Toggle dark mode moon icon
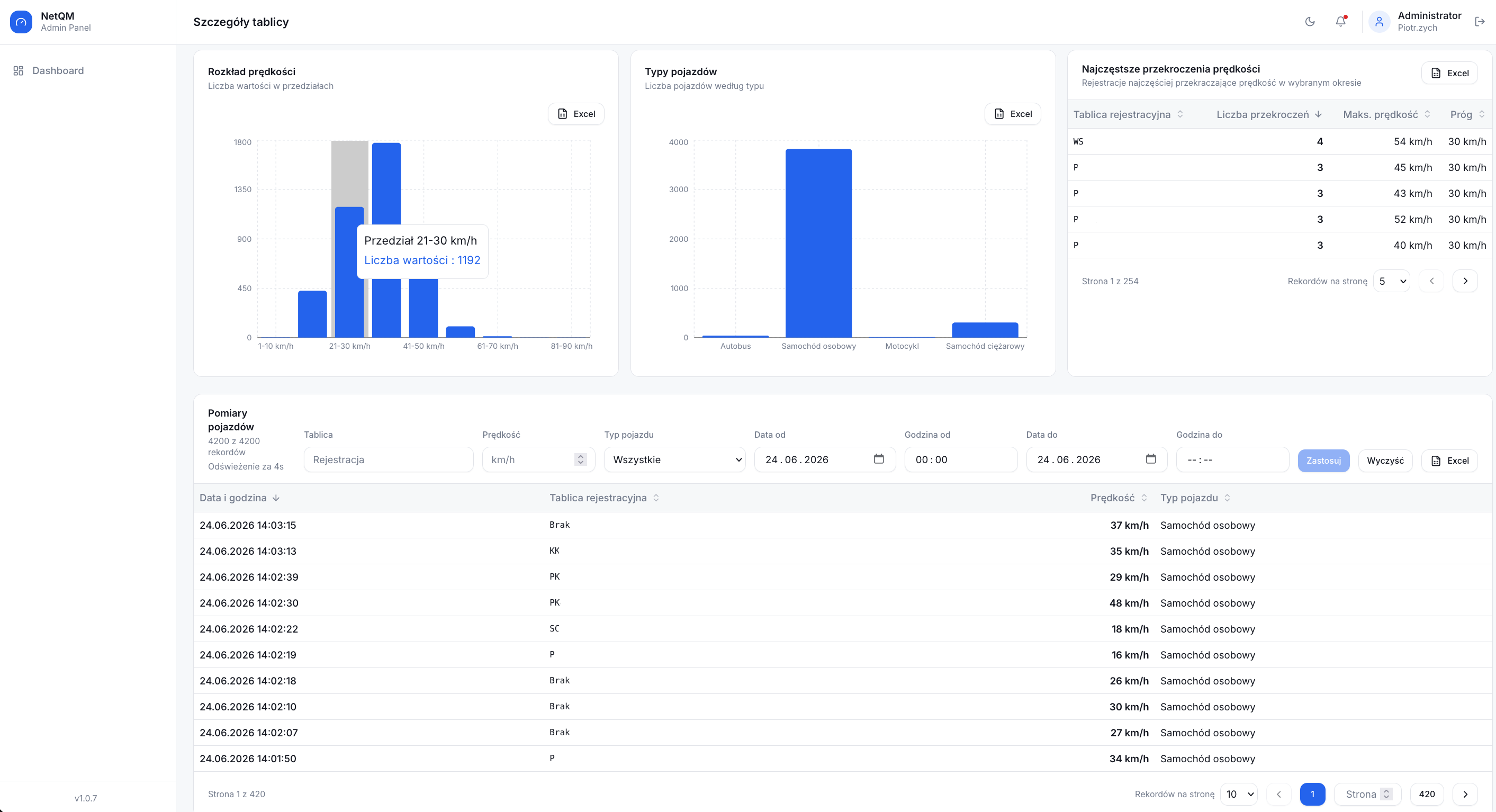1496x812 pixels. [1310, 22]
